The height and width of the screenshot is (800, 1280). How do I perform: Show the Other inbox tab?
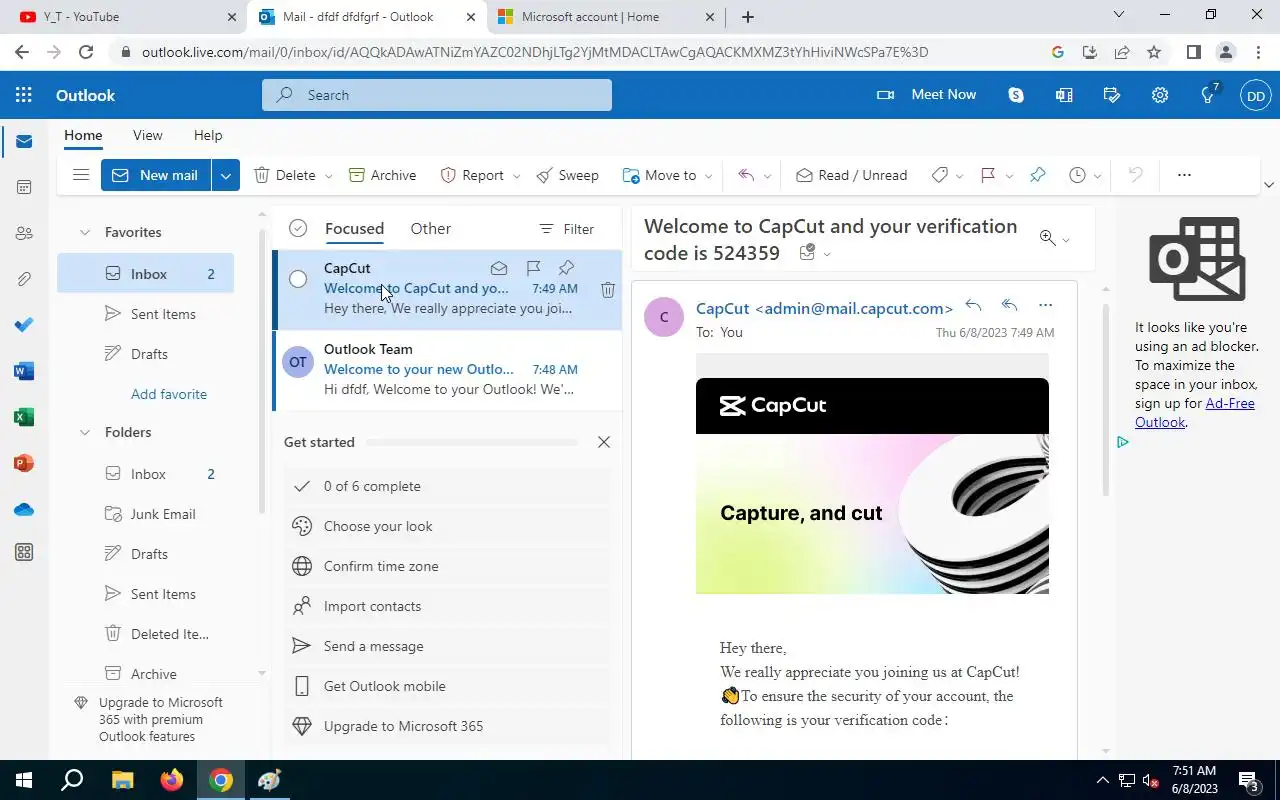(431, 229)
